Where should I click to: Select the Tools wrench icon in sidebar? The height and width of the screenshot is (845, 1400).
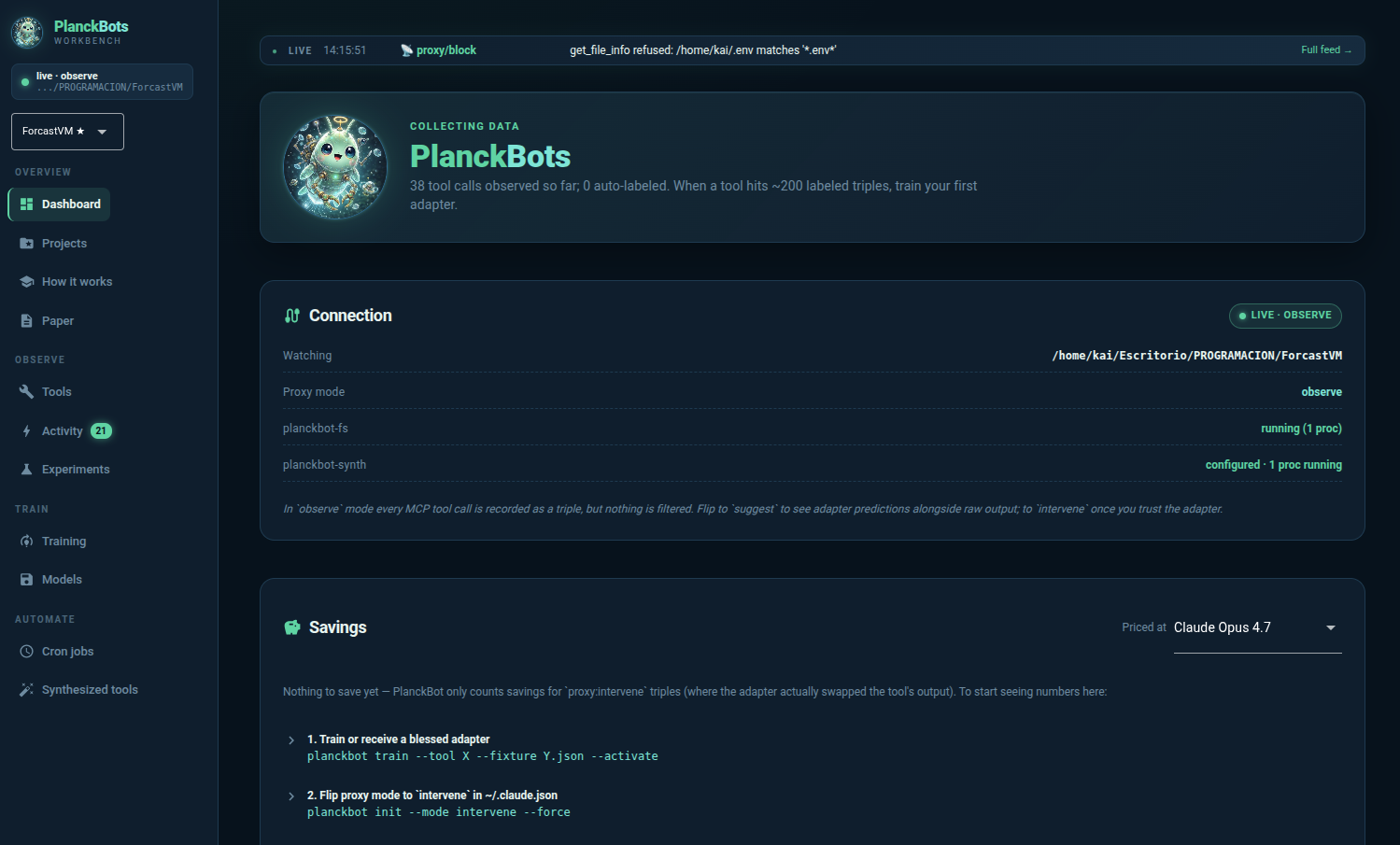(26, 391)
